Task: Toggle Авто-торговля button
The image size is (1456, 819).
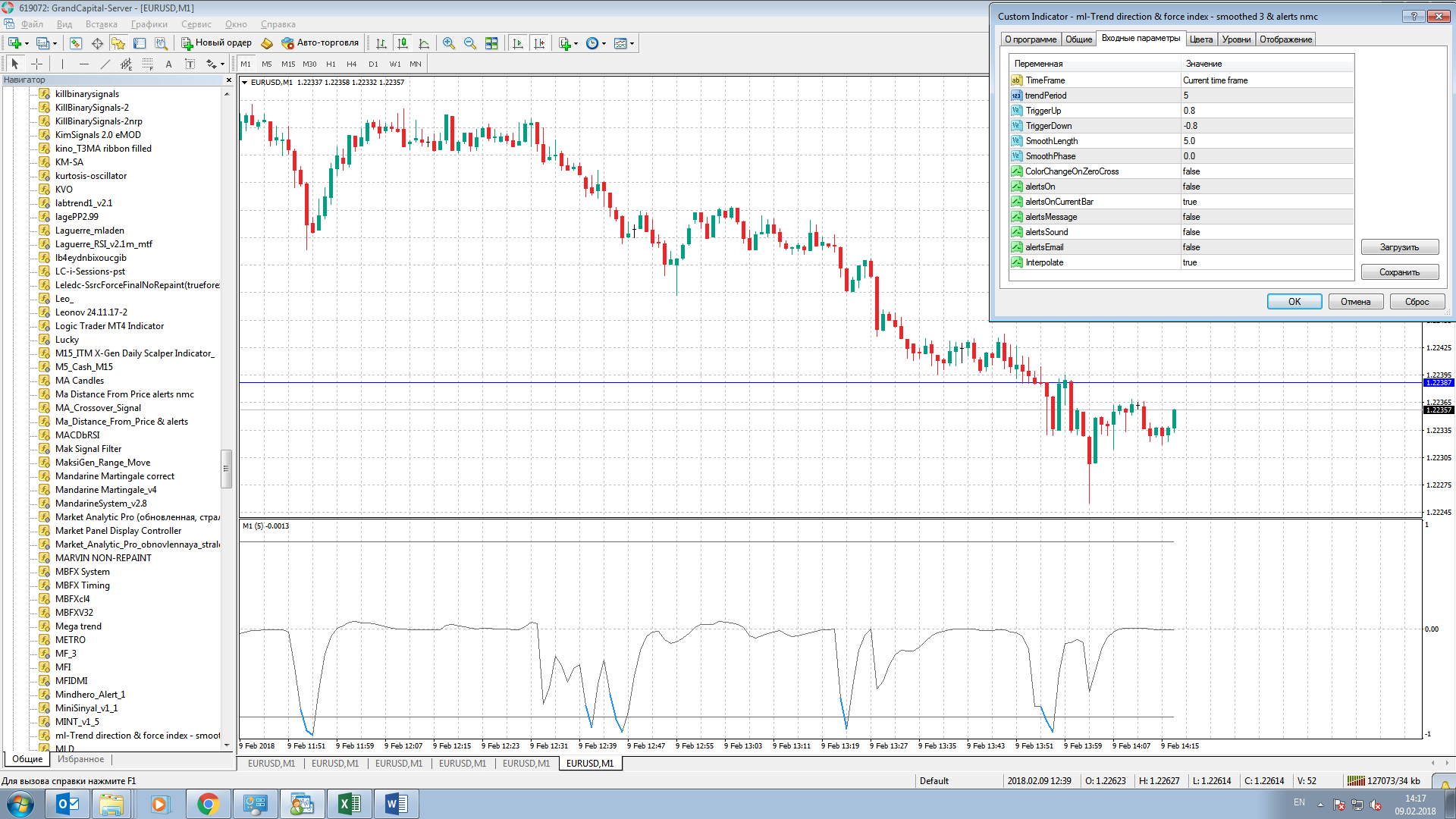Action: (x=319, y=43)
